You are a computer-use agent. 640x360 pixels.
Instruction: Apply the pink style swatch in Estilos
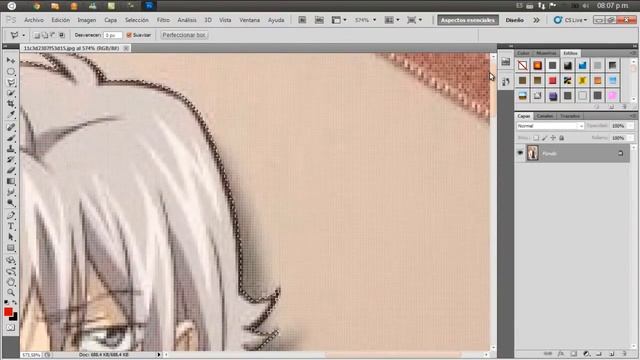[612, 96]
